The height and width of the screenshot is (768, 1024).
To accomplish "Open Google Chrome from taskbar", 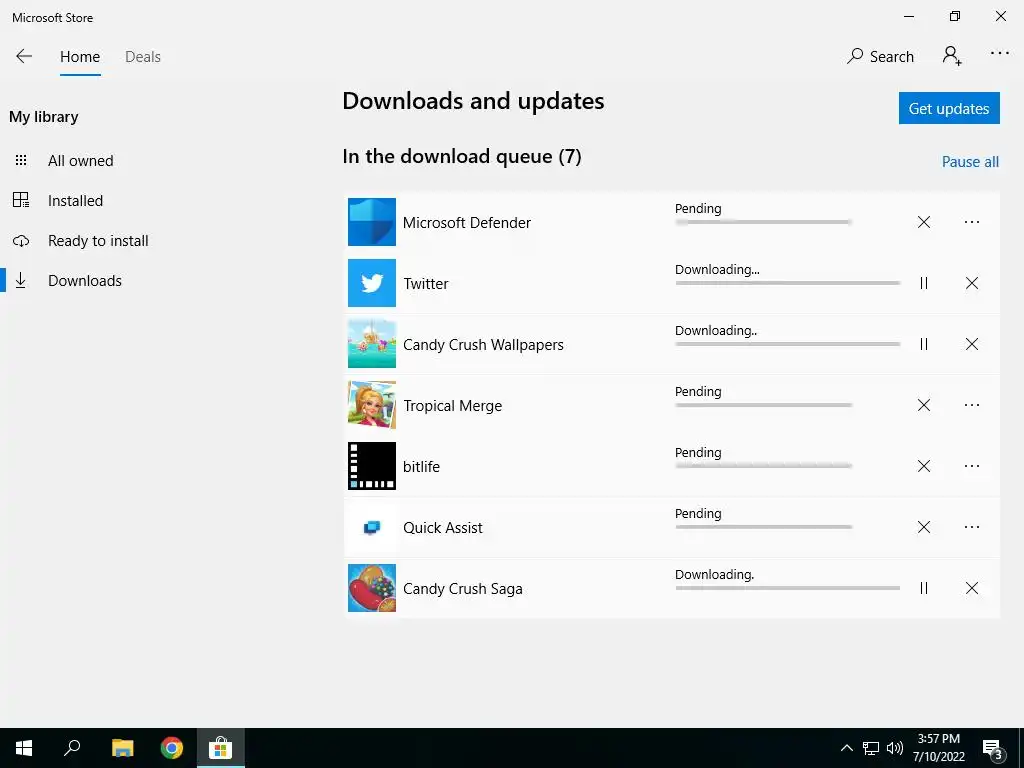I will point(172,748).
